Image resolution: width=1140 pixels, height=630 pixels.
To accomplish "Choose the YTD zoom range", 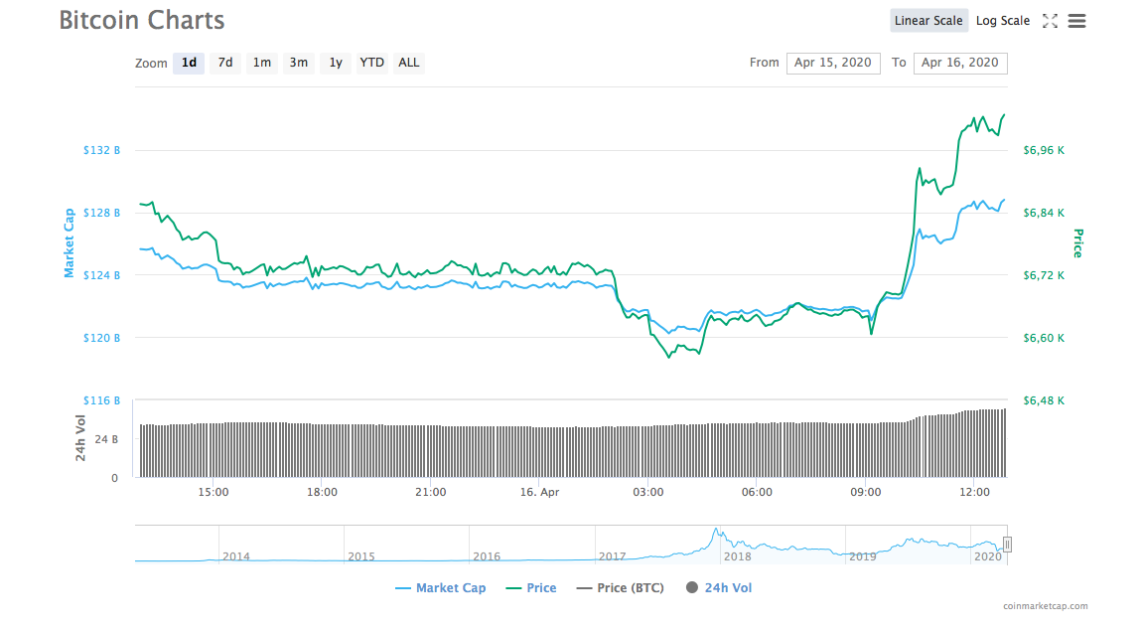I will (x=372, y=63).
